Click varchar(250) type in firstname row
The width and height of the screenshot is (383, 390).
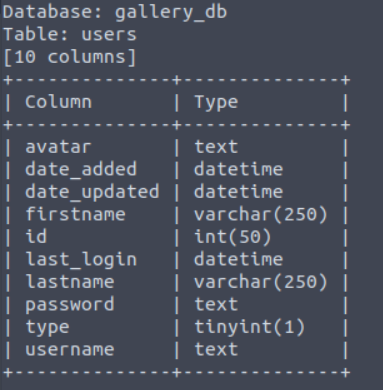click(x=261, y=214)
